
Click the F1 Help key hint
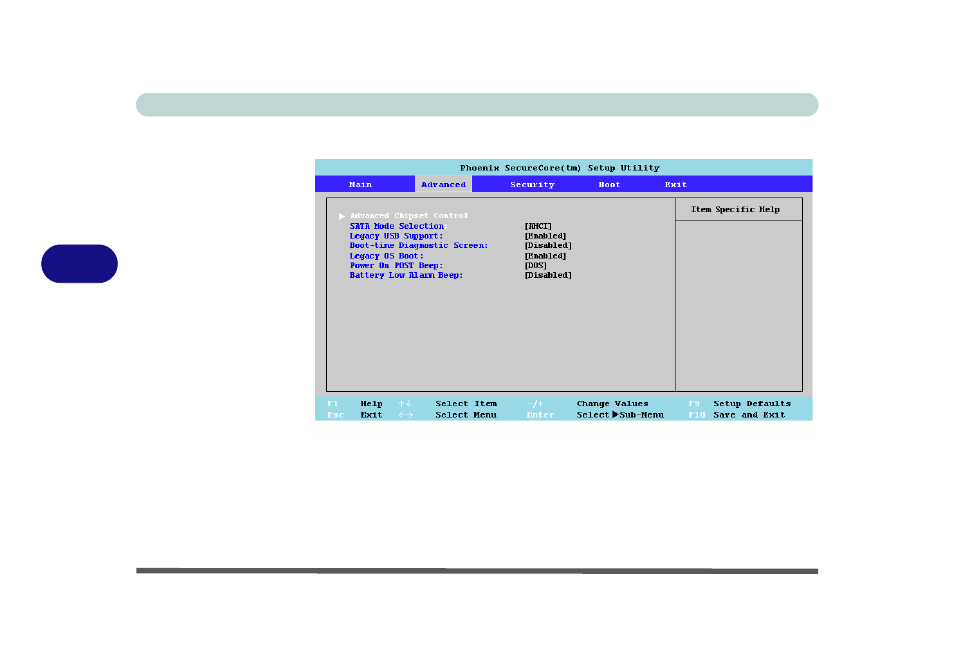click(x=355, y=404)
